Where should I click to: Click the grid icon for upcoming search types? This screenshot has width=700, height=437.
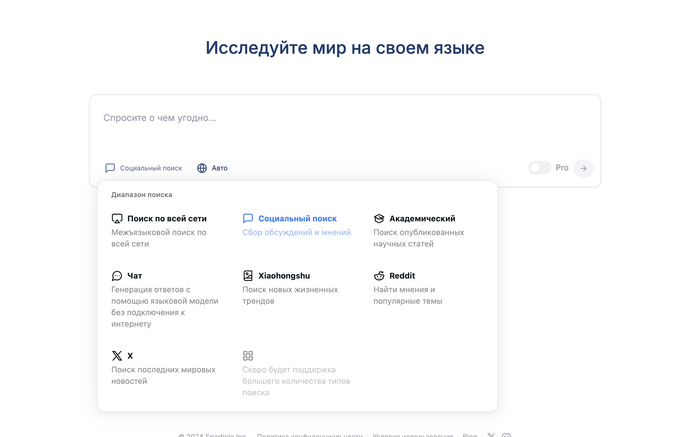click(248, 356)
